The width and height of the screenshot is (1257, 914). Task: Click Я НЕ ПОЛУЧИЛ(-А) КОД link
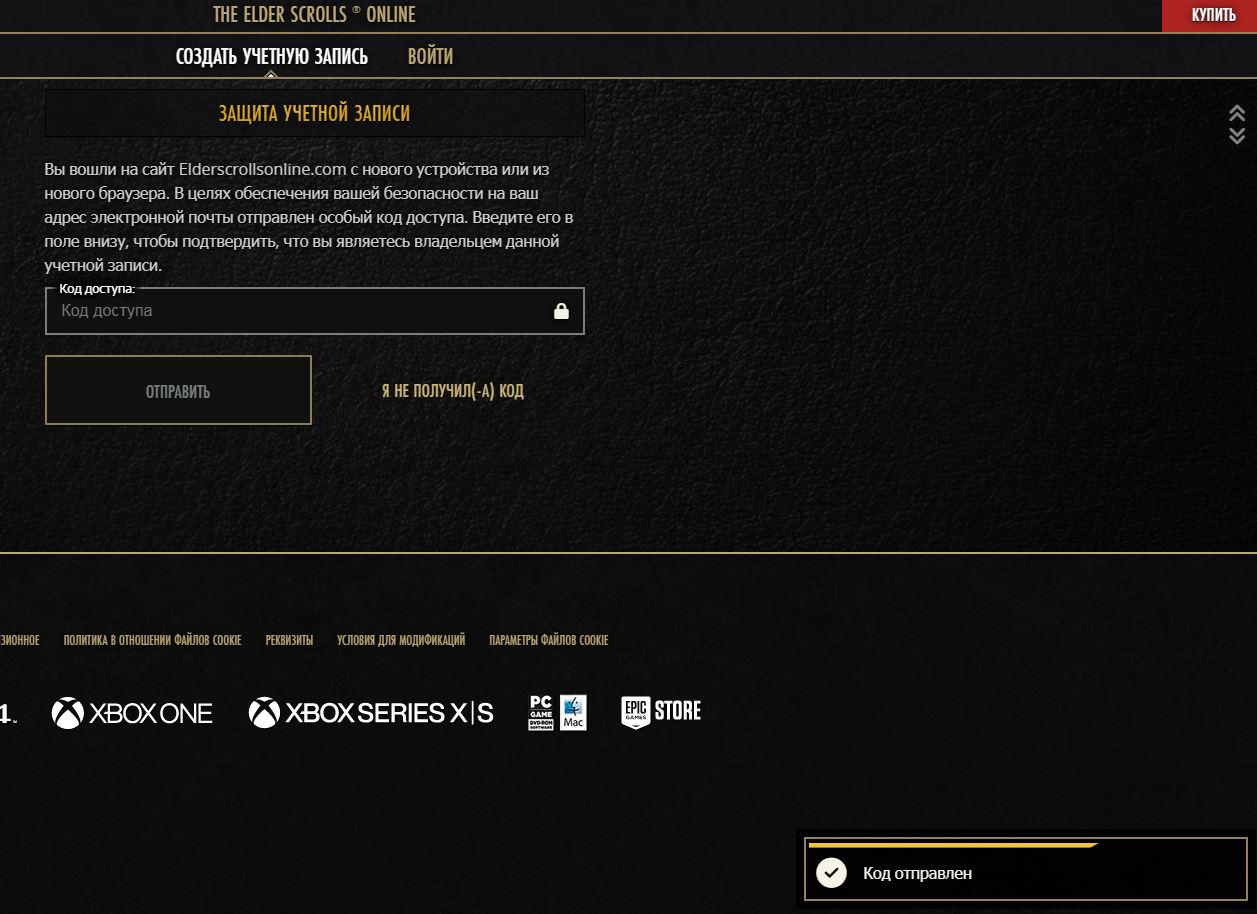coord(452,390)
